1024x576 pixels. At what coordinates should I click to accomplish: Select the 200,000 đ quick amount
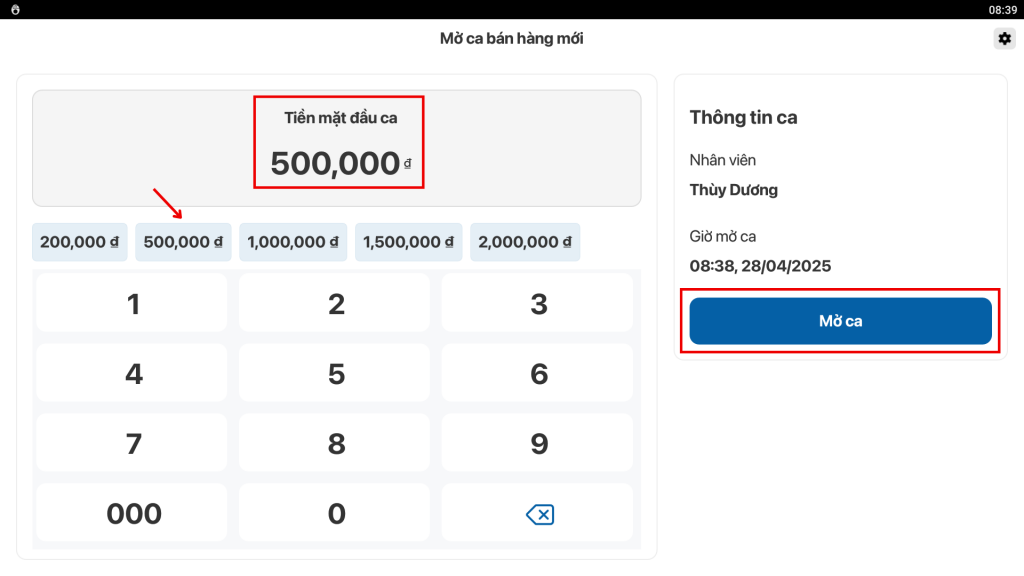coord(80,242)
